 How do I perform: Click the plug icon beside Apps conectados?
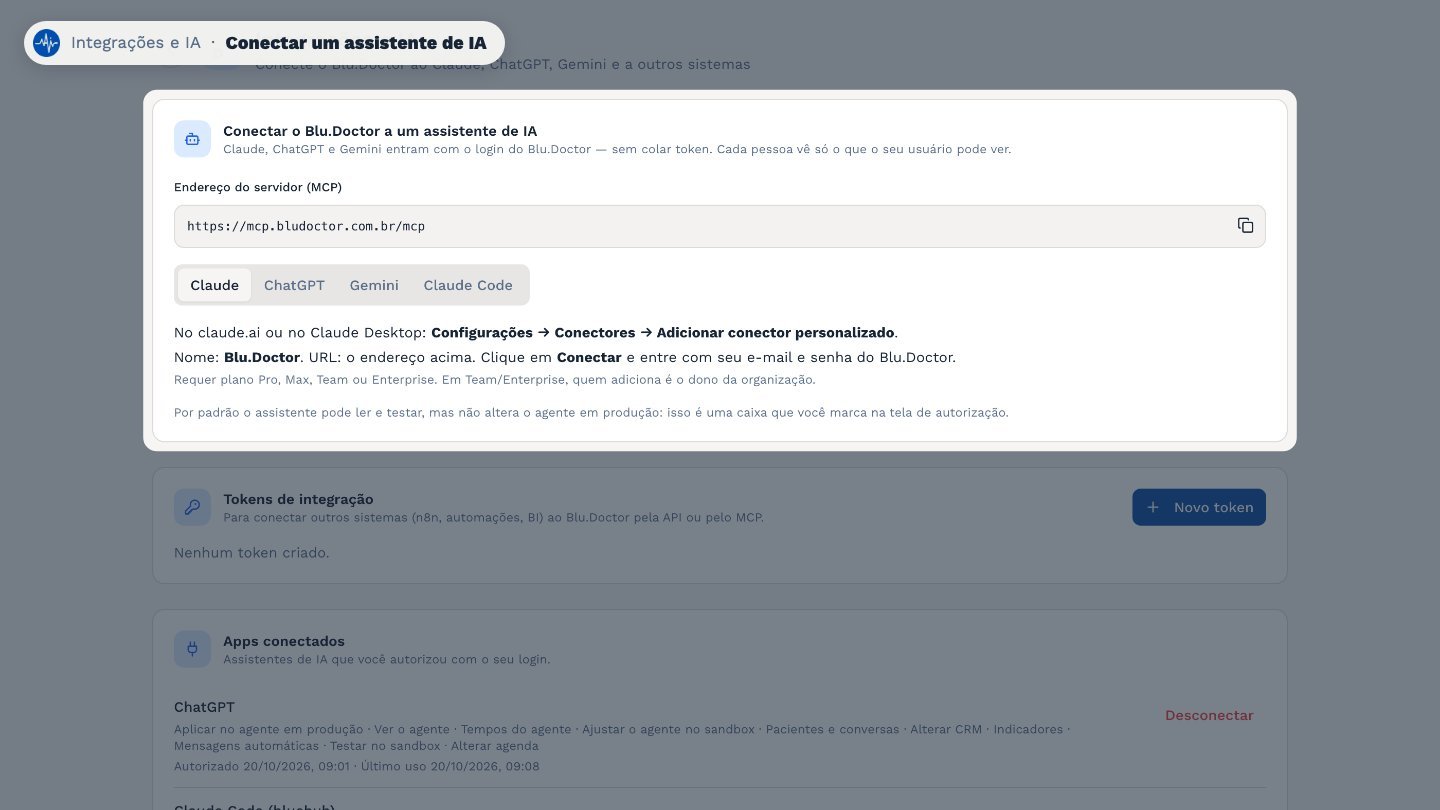(192, 649)
